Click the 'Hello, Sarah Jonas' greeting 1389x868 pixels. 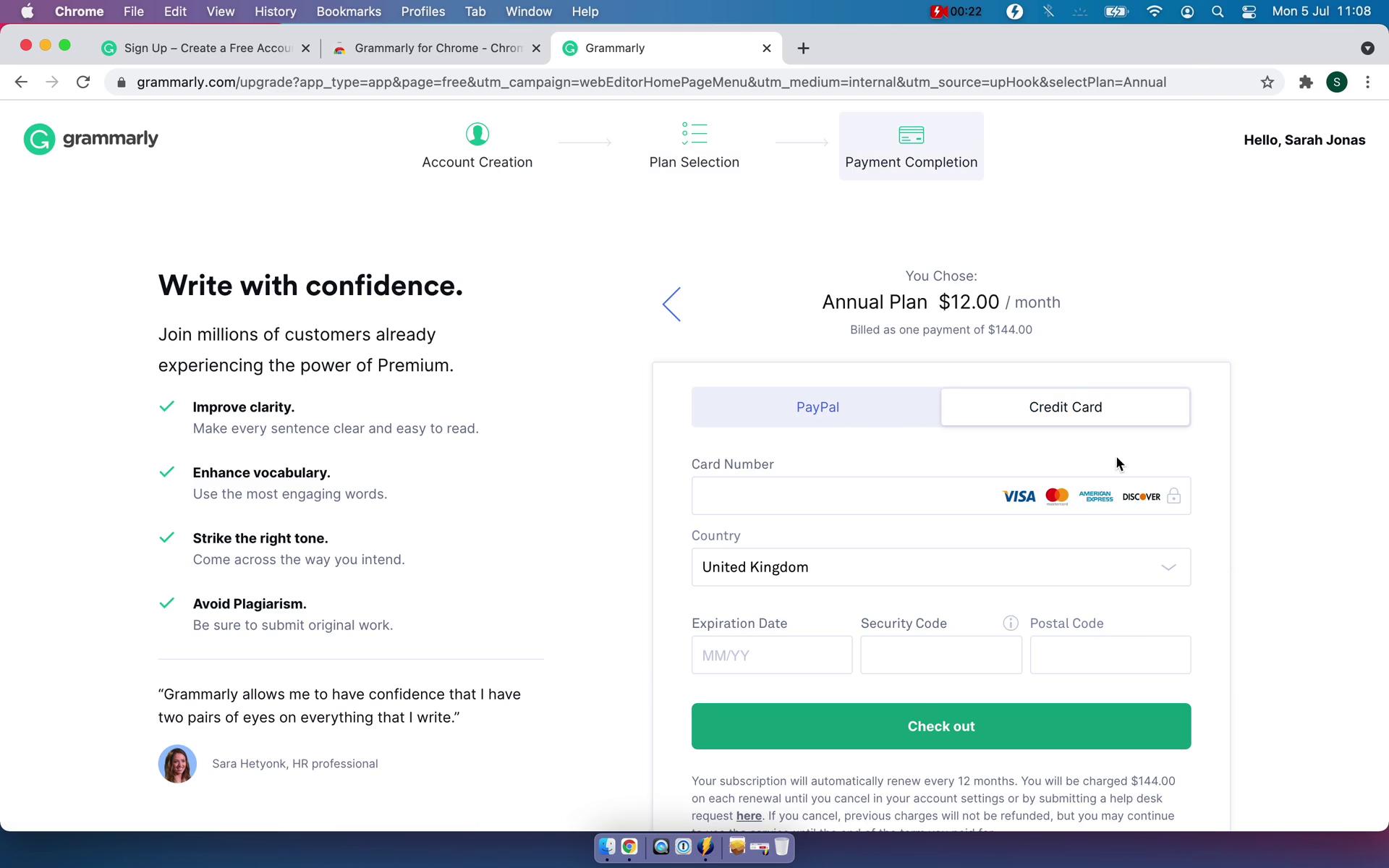[1304, 140]
